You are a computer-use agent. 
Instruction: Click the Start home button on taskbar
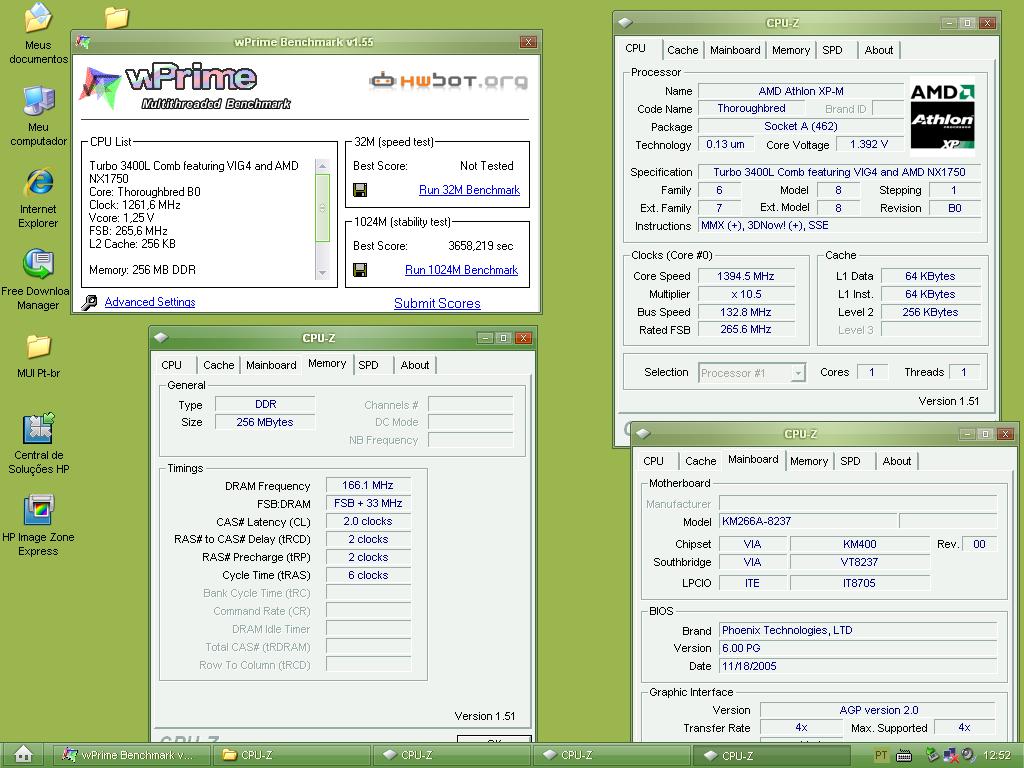(x=23, y=755)
